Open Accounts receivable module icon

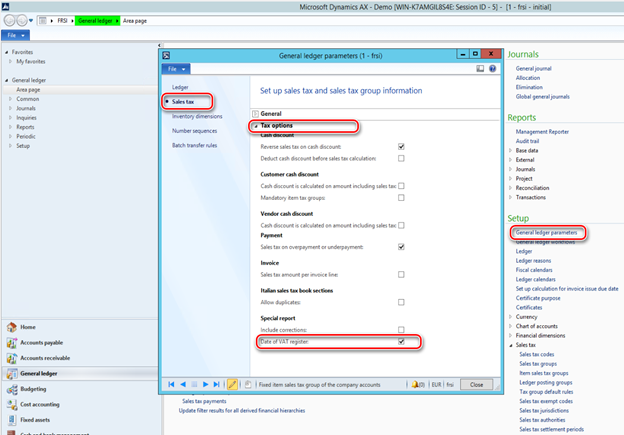[x=12, y=358]
